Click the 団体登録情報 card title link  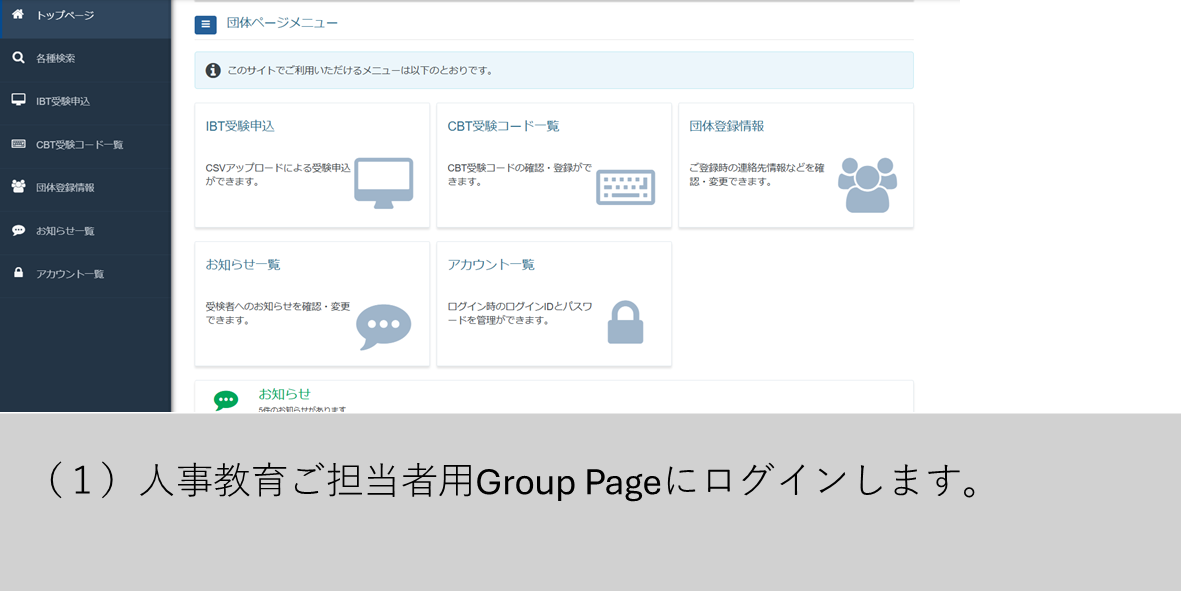pos(726,126)
